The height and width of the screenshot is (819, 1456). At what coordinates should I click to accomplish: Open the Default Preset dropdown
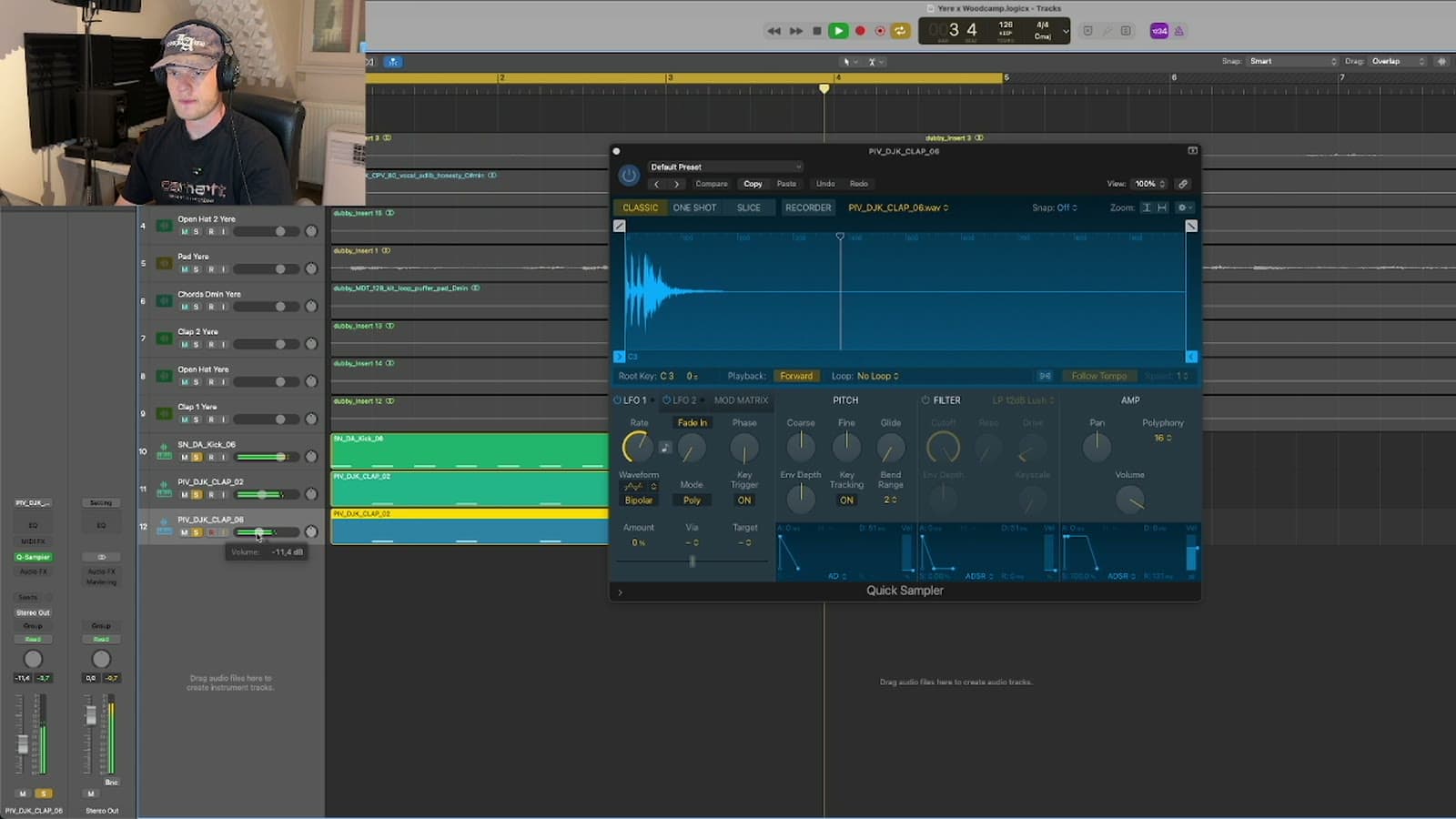[725, 167]
